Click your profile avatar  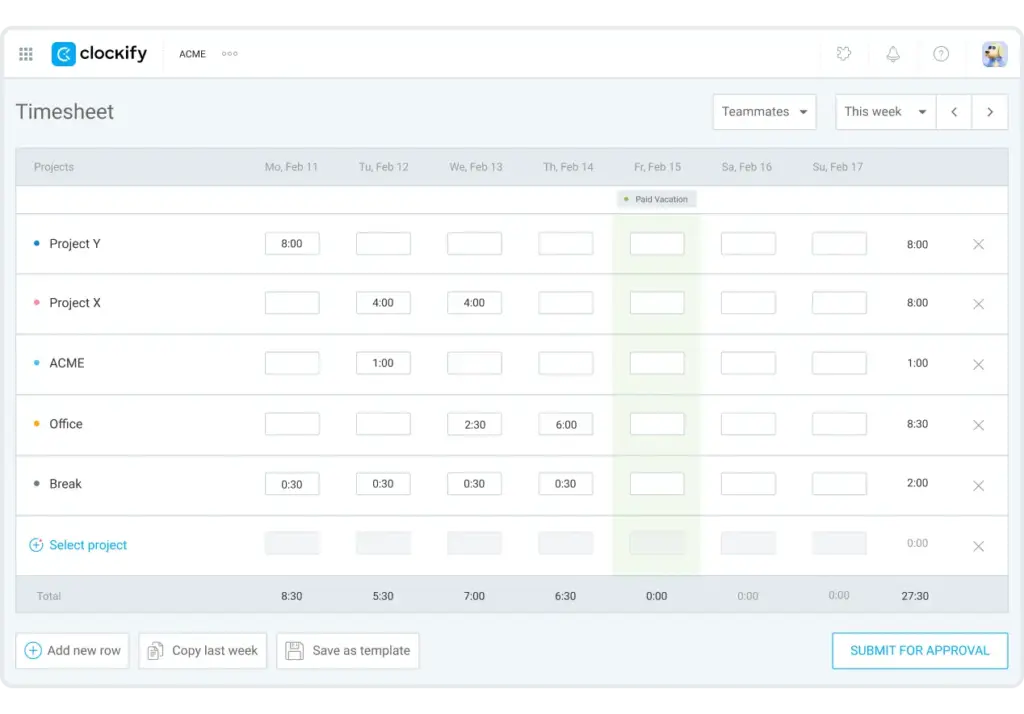[x=994, y=54]
